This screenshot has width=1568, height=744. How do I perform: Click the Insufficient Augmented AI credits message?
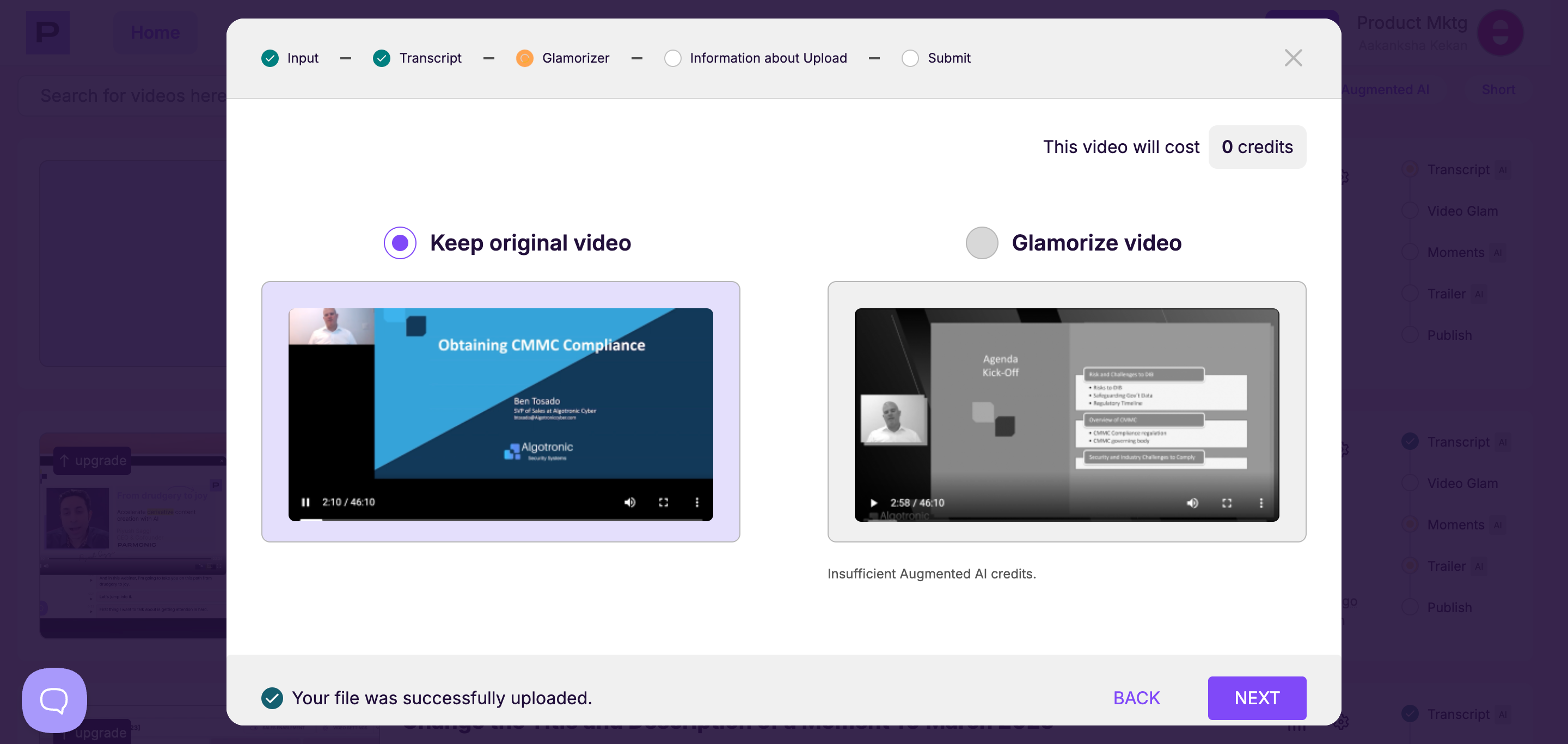pos(932,574)
